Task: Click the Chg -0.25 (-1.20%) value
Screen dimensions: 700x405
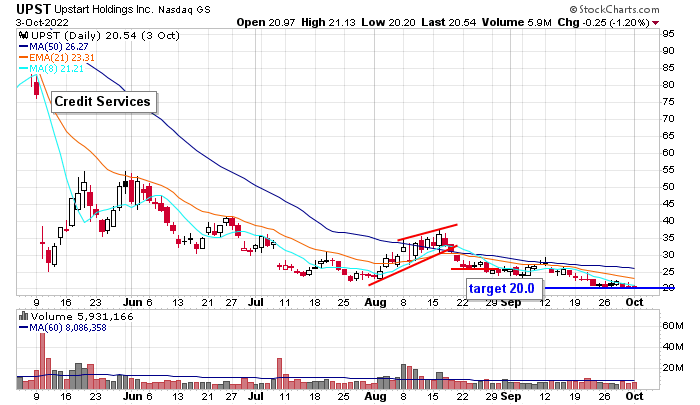Action: [x=603, y=22]
